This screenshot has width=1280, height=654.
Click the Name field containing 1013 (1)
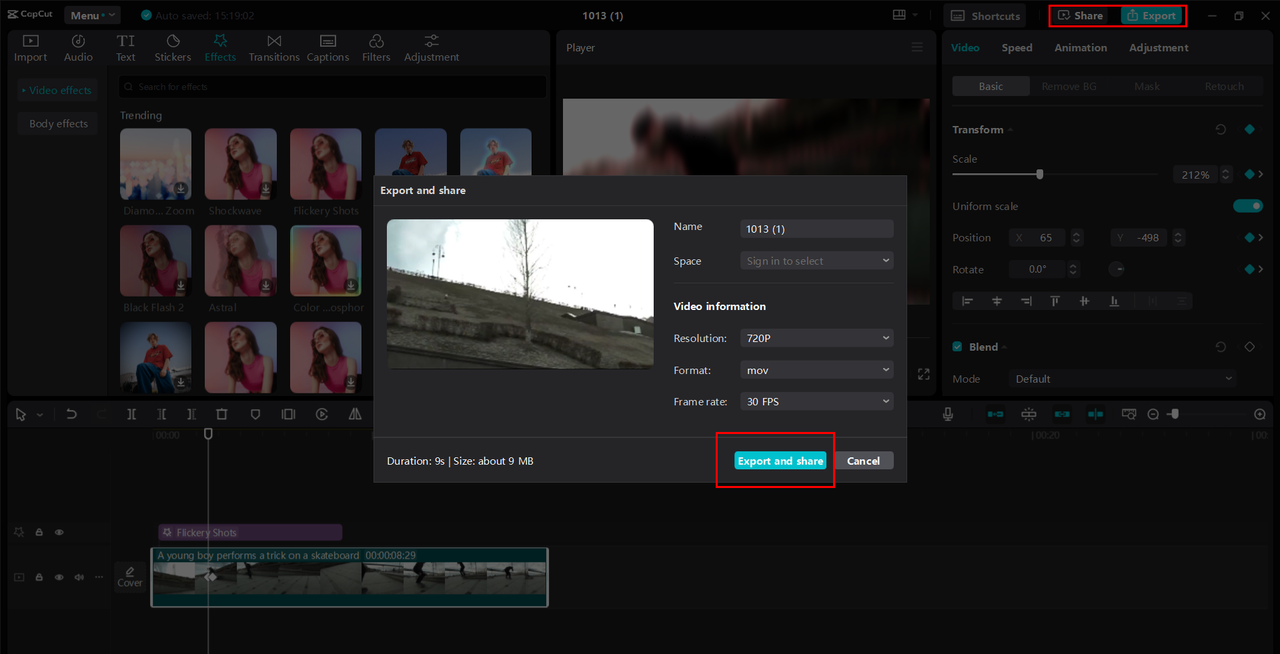tap(816, 229)
